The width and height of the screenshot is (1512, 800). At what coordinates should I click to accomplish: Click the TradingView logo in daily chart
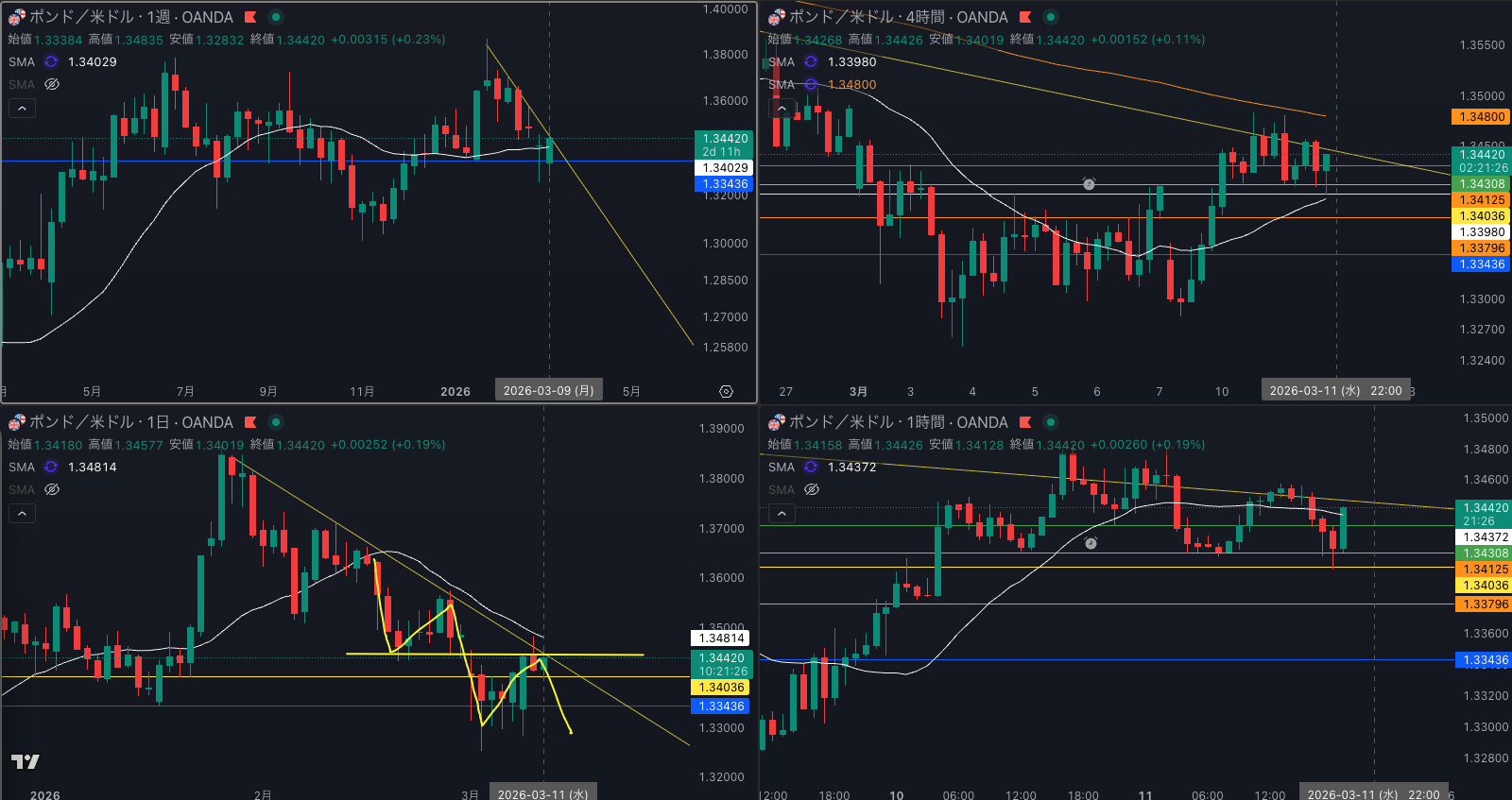(x=26, y=761)
